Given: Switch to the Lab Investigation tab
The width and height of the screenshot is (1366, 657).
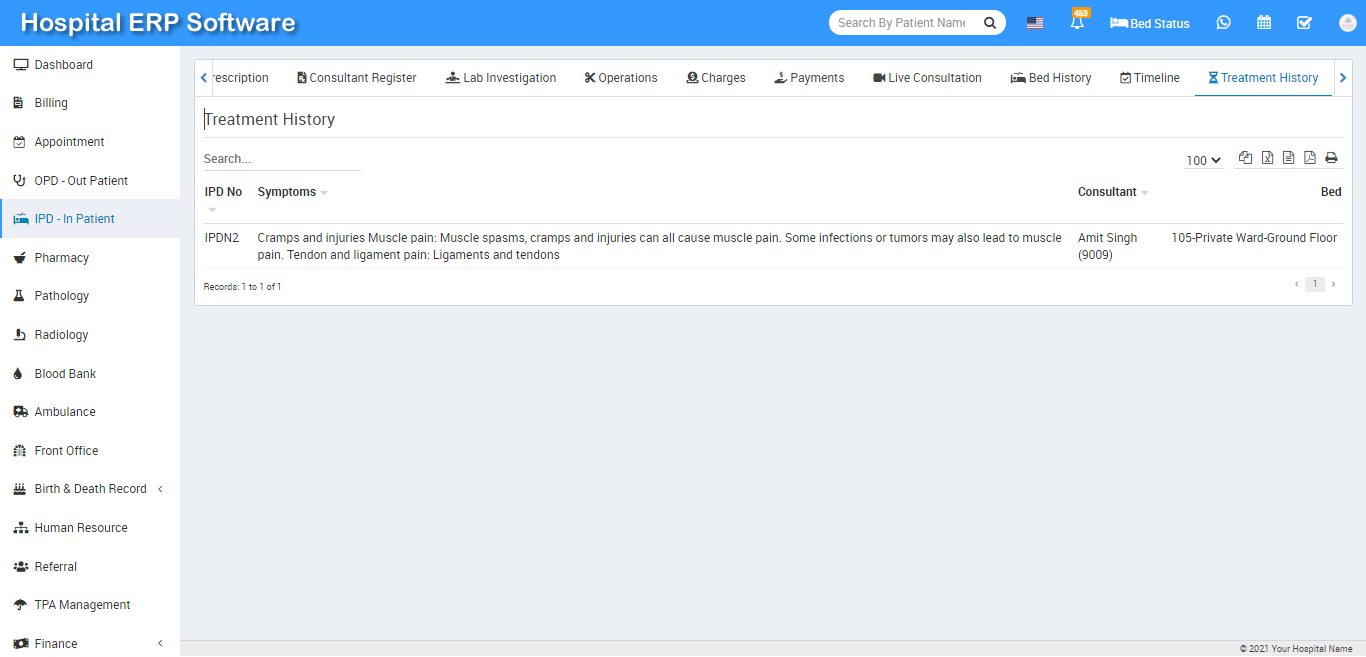Looking at the screenshot, I should coord(501,78).
